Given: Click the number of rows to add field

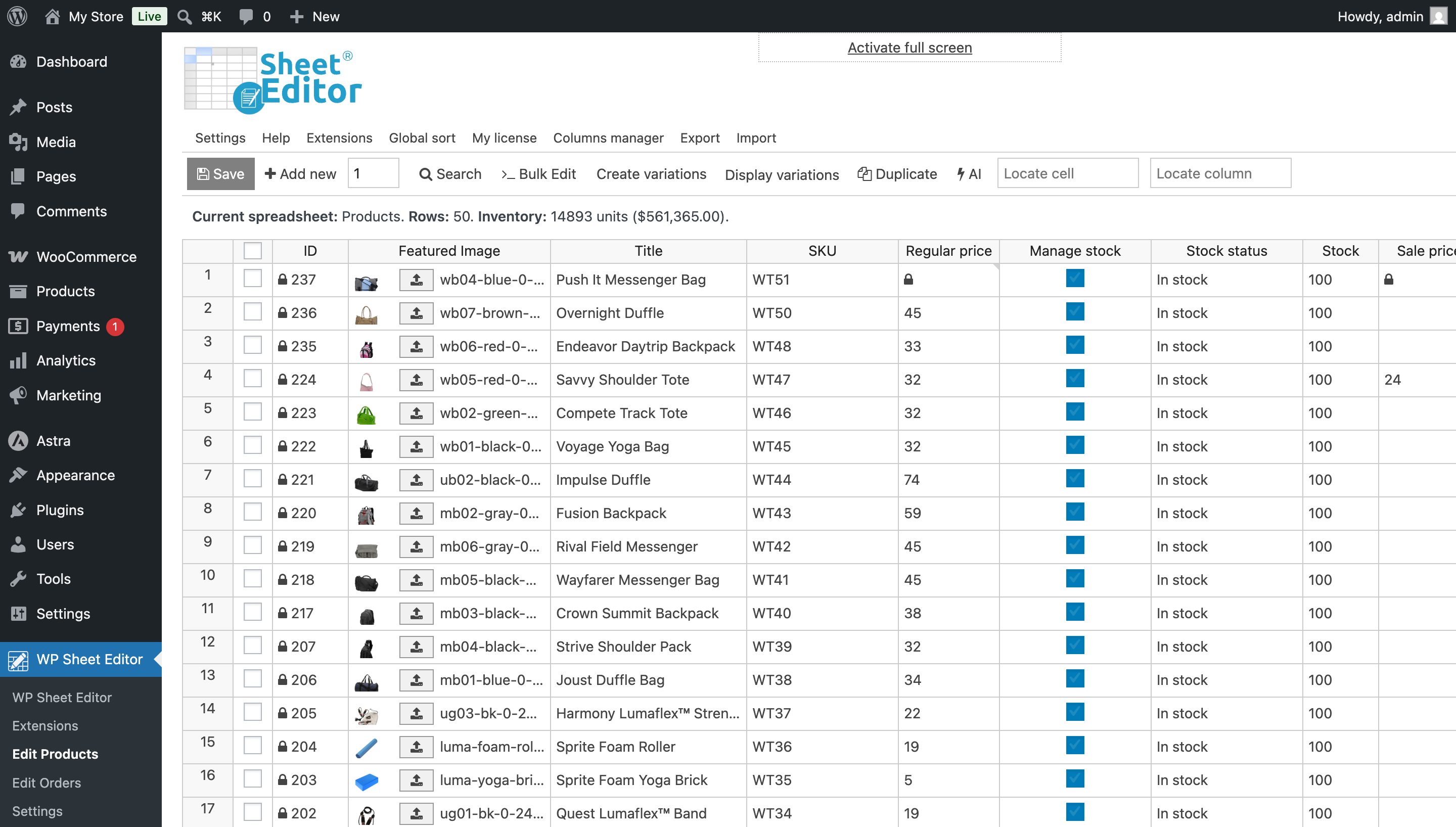Looking at the screenshot, I should 373,173.
